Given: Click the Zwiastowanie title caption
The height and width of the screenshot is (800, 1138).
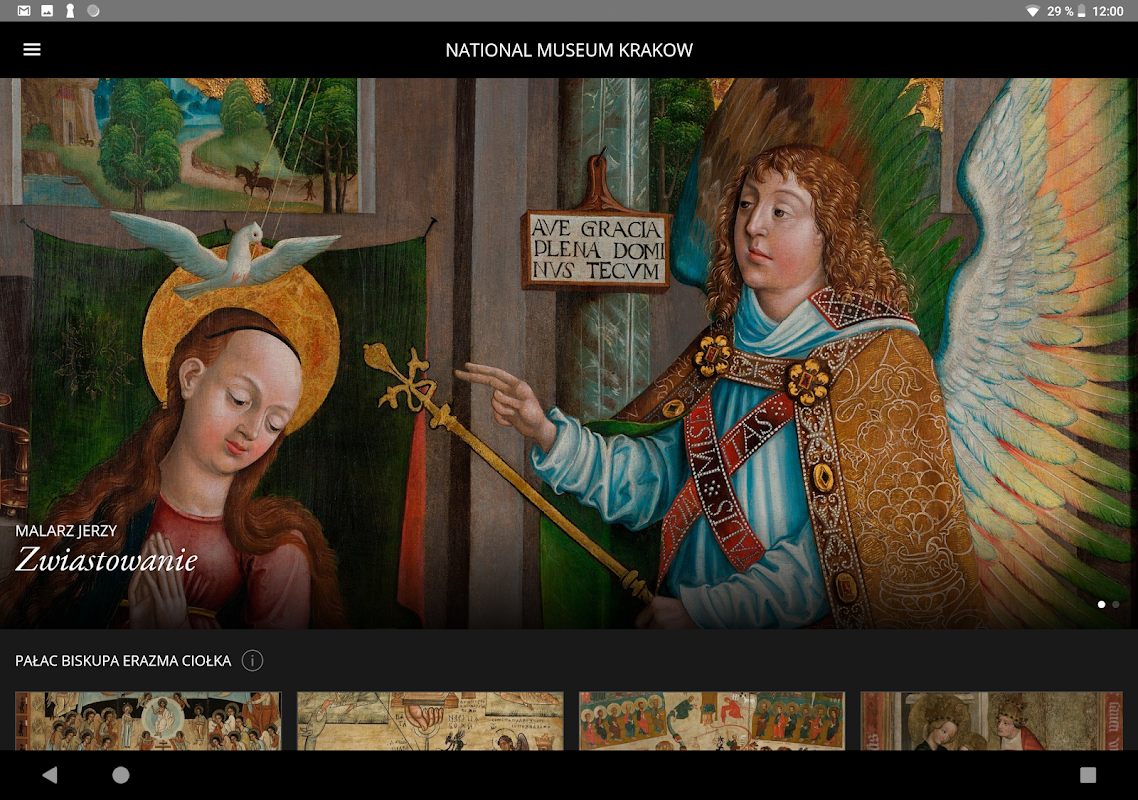Looking at the screenshot, I should [107, 560].
